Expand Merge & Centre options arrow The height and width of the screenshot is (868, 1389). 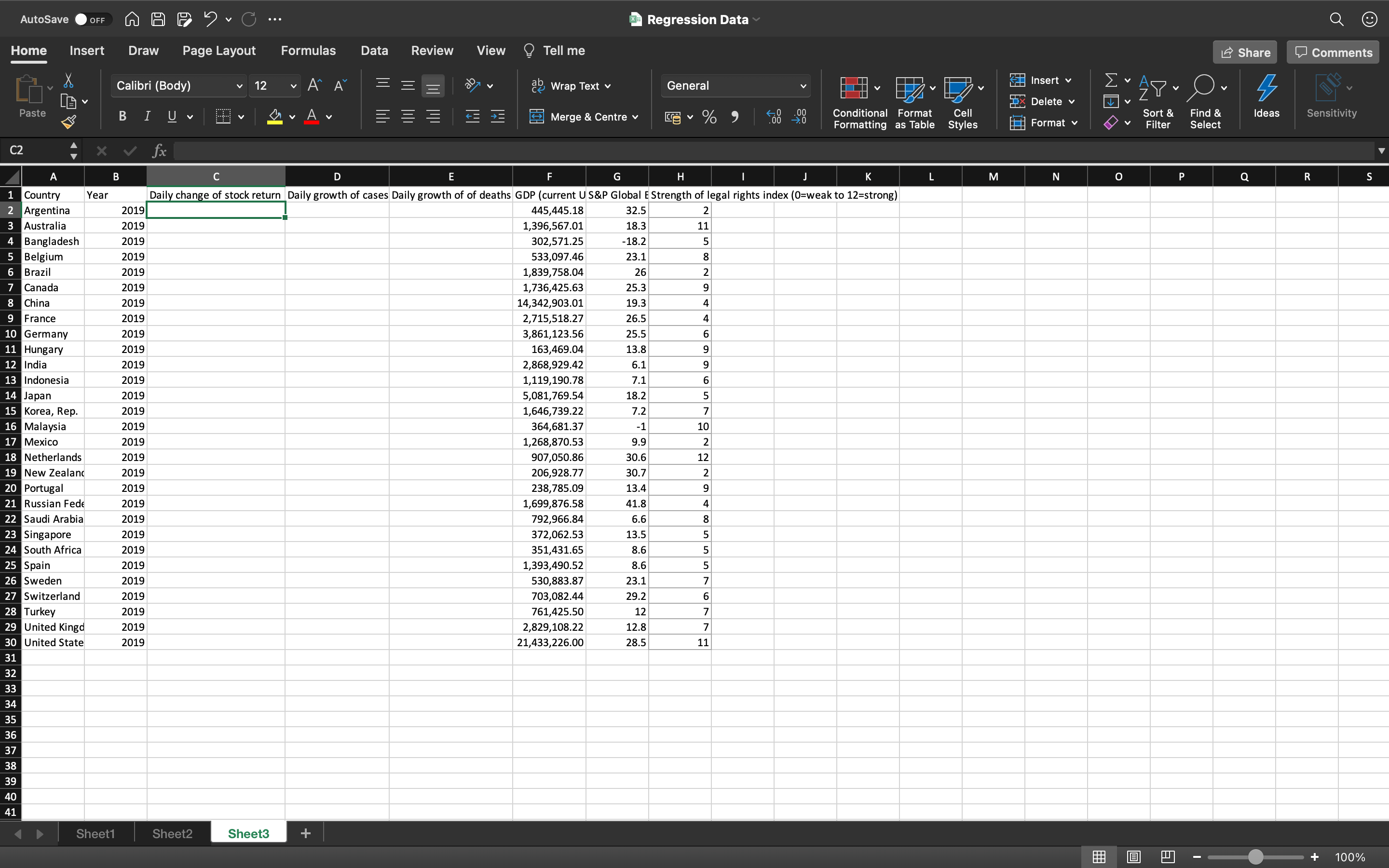(635, 117)
